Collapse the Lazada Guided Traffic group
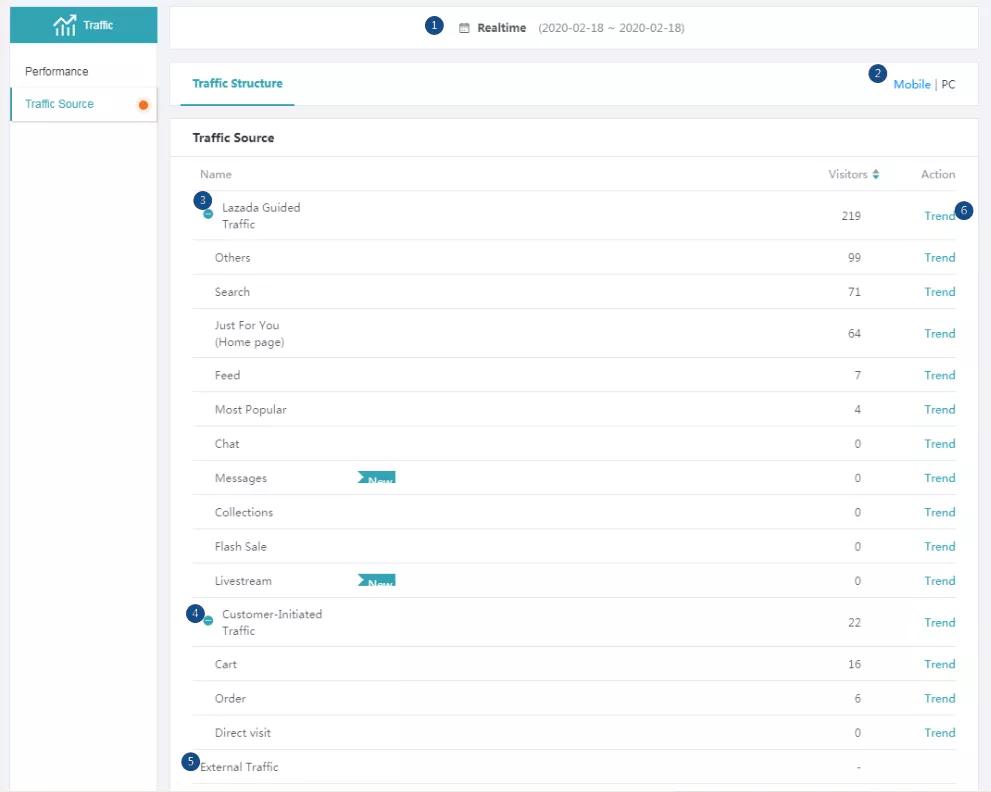Screen dimensions: 991x792 click(x=208, y=214)
